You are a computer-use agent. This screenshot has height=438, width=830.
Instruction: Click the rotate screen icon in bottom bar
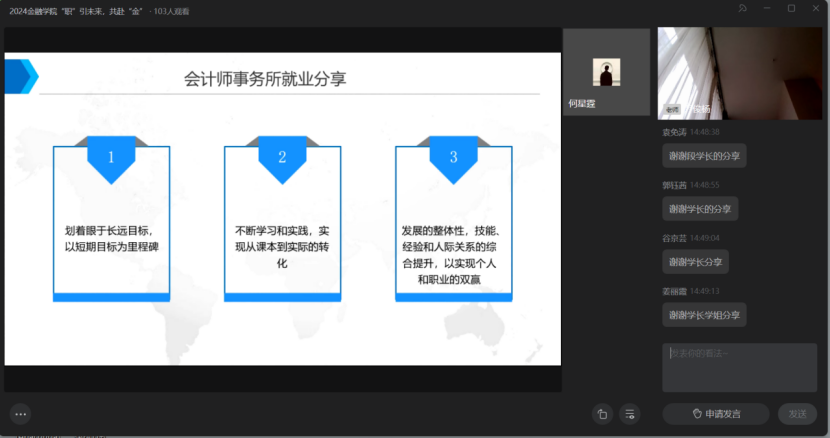pyautogui.click(x=602, y=414)
